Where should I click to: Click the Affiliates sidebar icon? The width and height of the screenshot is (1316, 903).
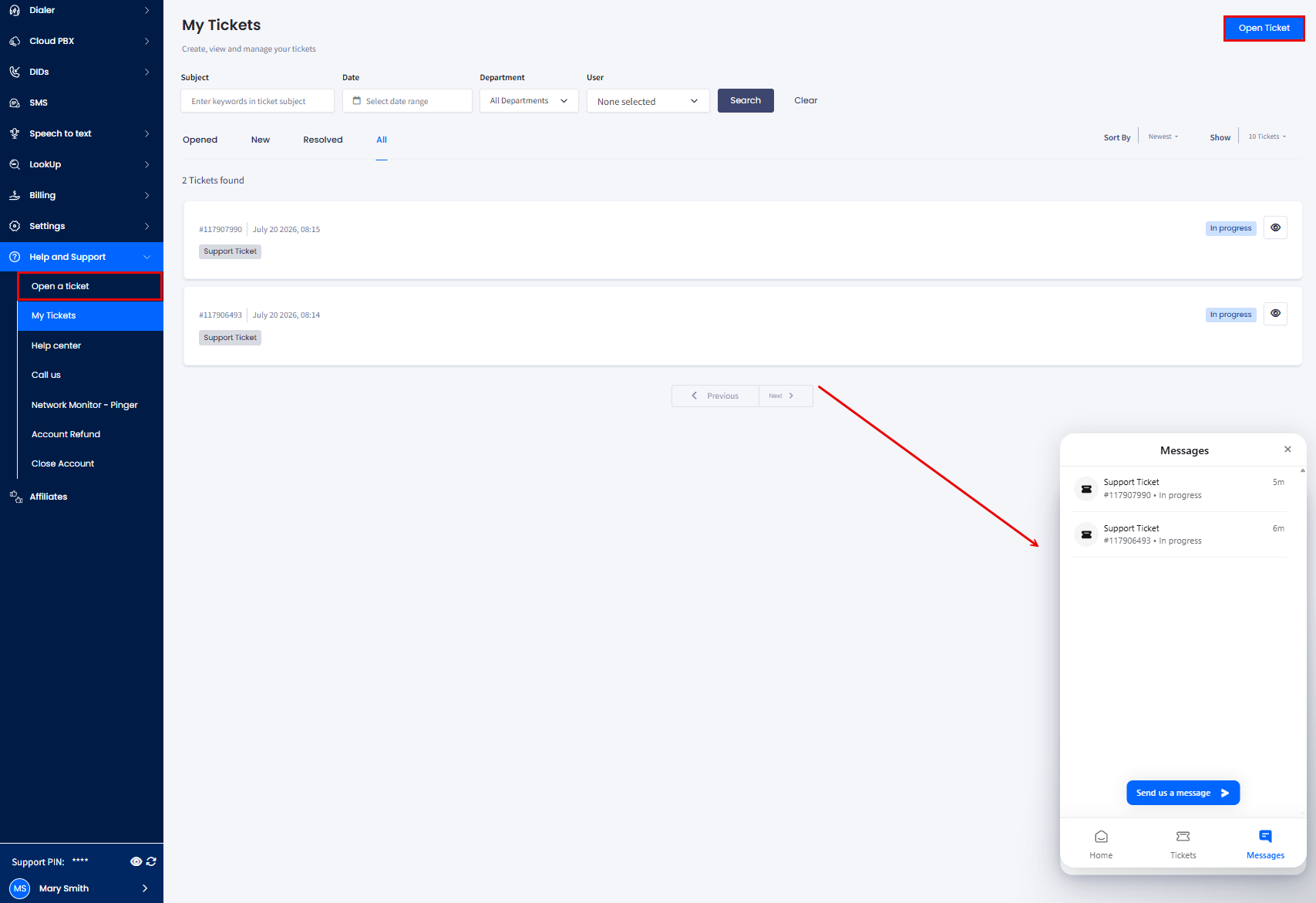click(15, 497)
